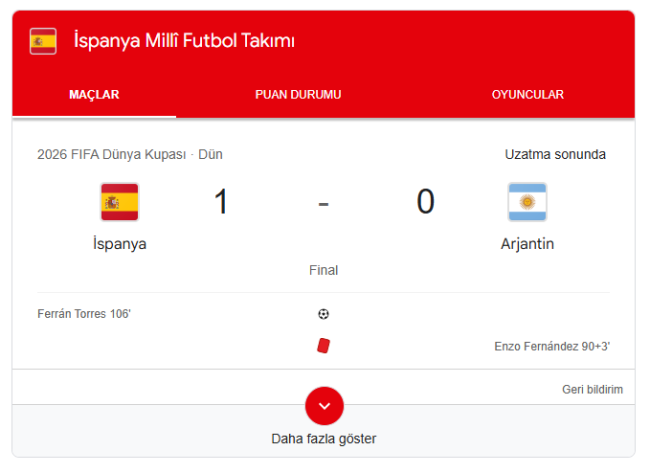Image resolution: width=650 pixels, height=473 pixels.
Task: Click the 2026 FIFA Dünya Kupası label
Action: (112, 154)
